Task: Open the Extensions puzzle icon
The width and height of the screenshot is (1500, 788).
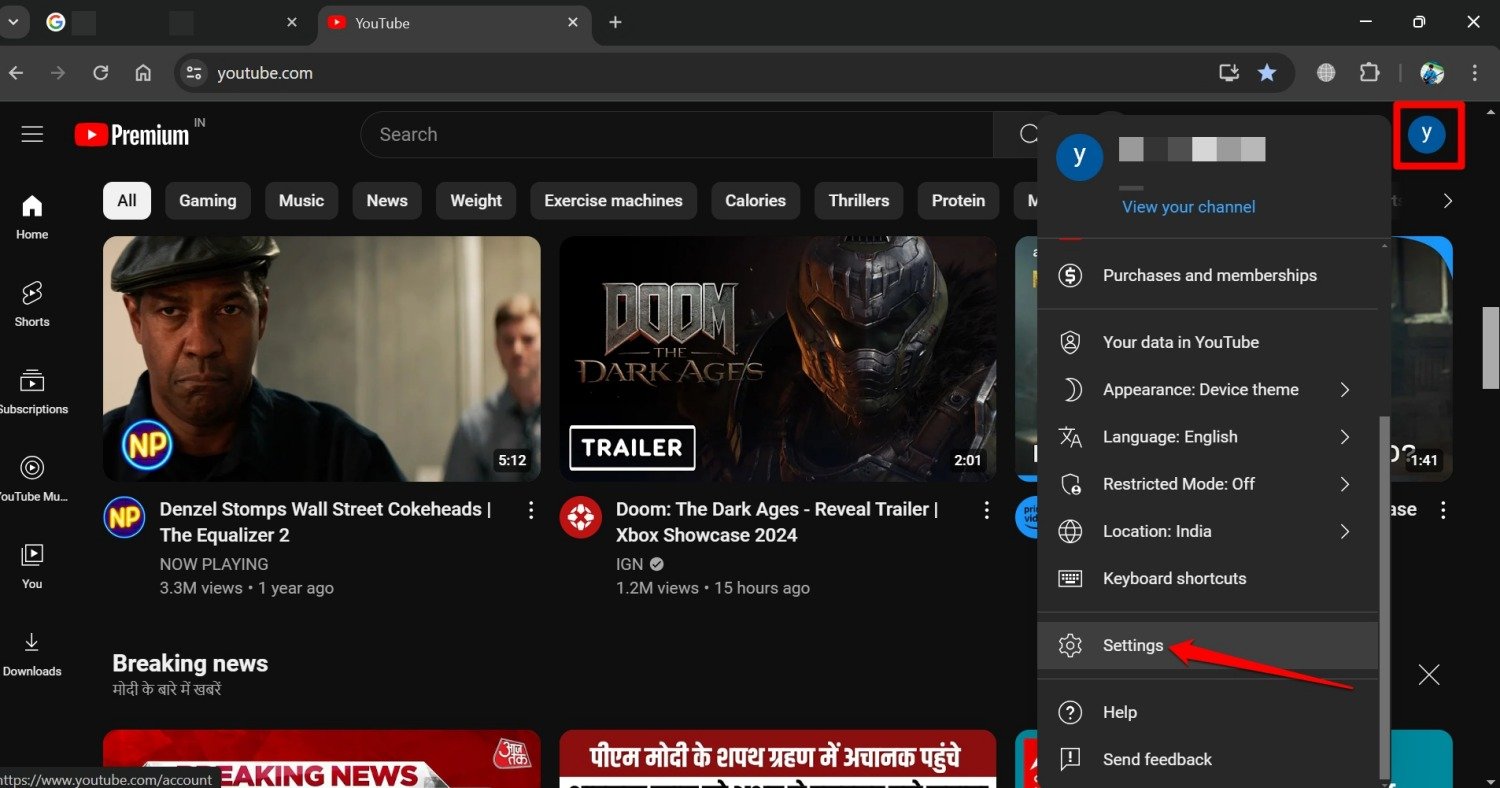Action: (1369, 73)
